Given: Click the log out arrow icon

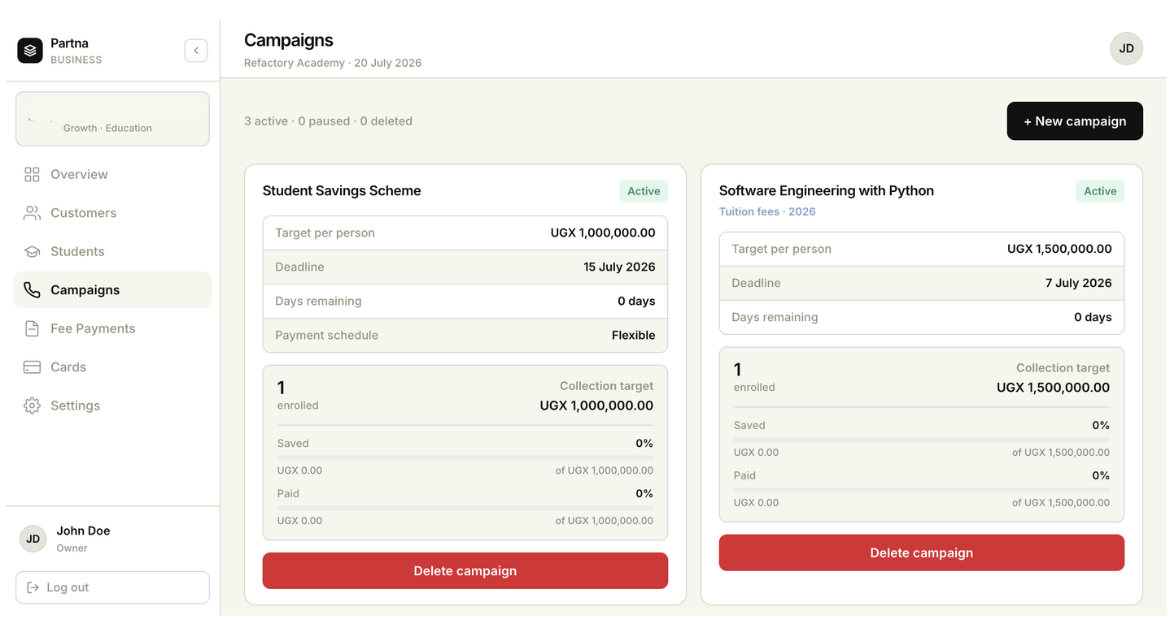Looking at the screenshot, I should click(33, 587).
